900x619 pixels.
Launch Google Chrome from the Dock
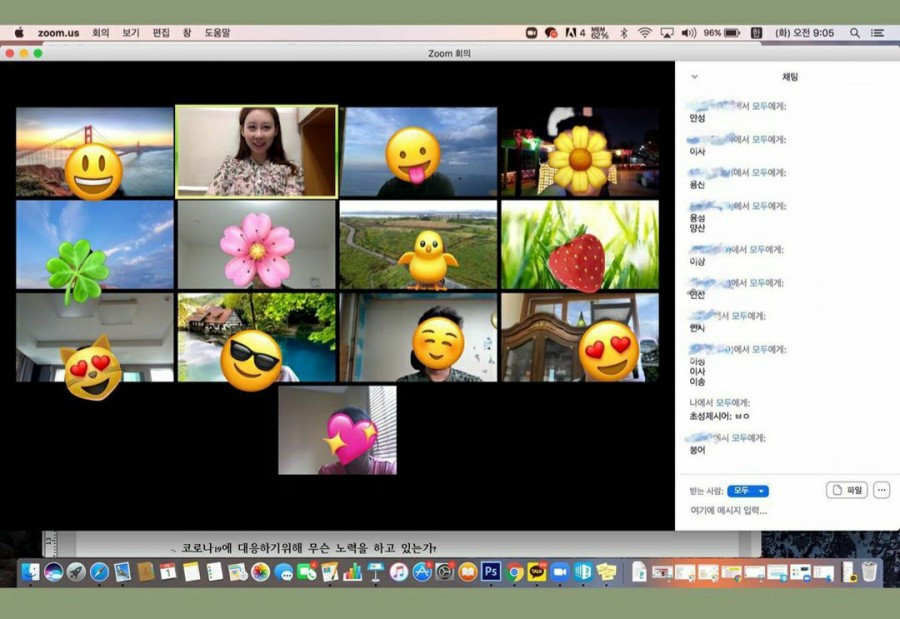pos(514,572)
